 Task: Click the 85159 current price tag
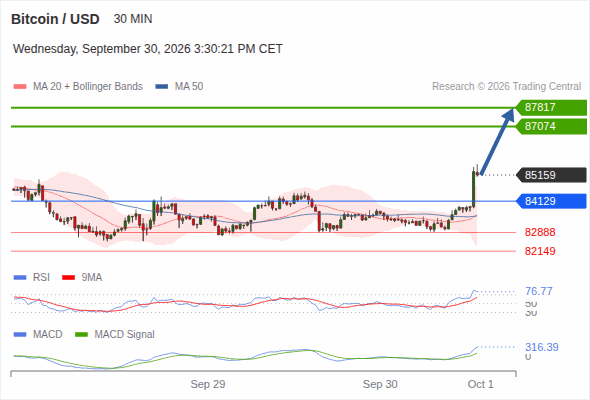tap(551, 175)
